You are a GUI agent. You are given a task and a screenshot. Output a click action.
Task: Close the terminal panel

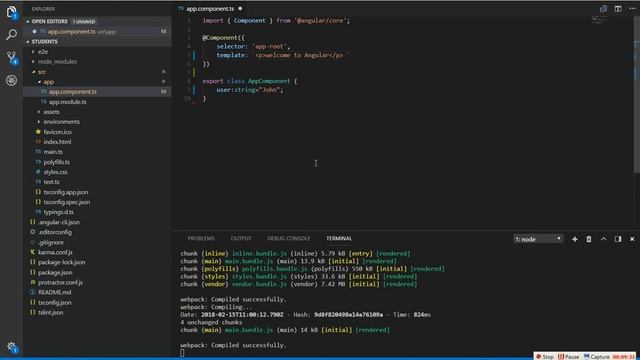click(632, 239)
